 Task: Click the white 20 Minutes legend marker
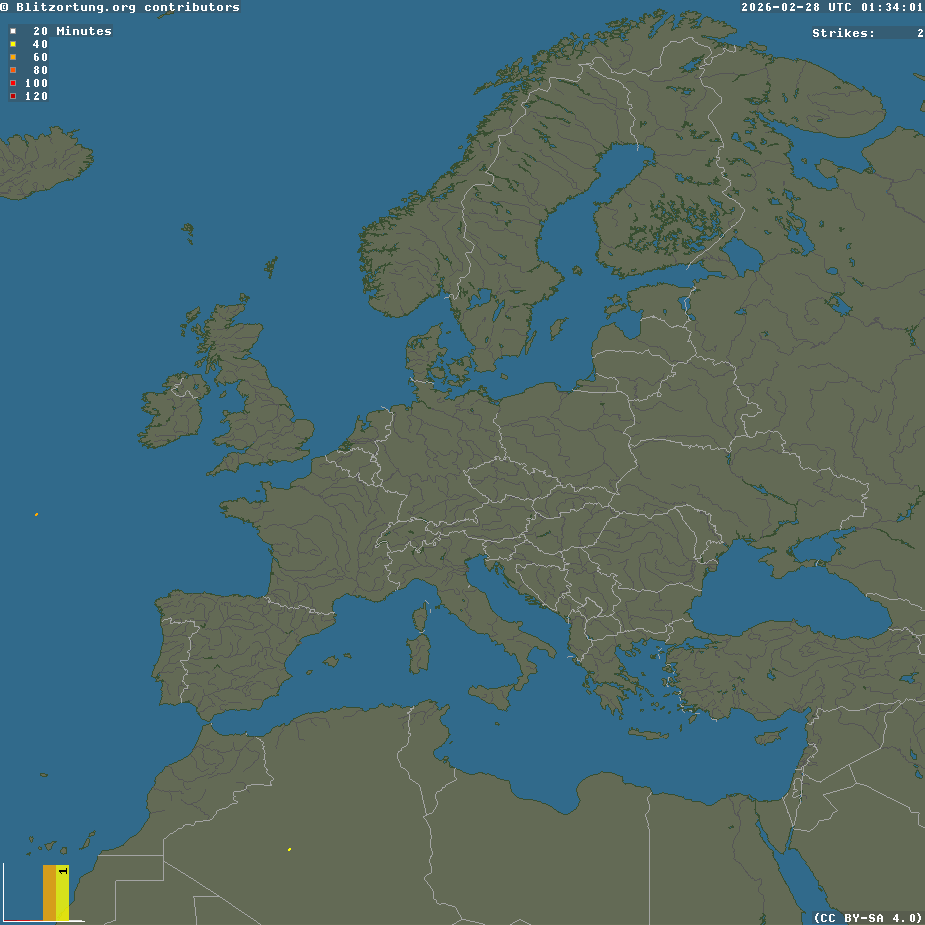tap(13, 31)
